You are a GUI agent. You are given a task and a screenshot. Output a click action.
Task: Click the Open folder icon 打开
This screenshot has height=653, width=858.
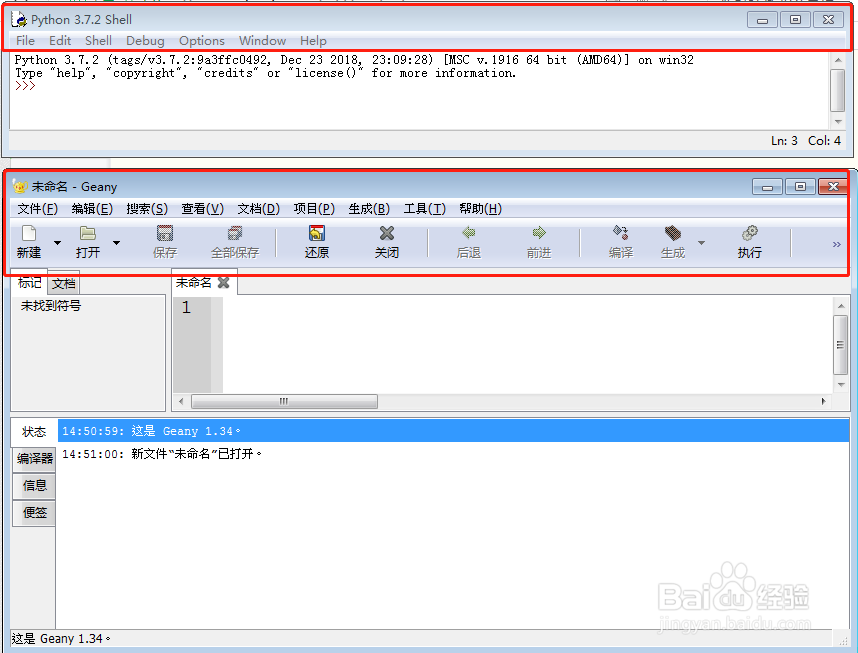point(88,233)
